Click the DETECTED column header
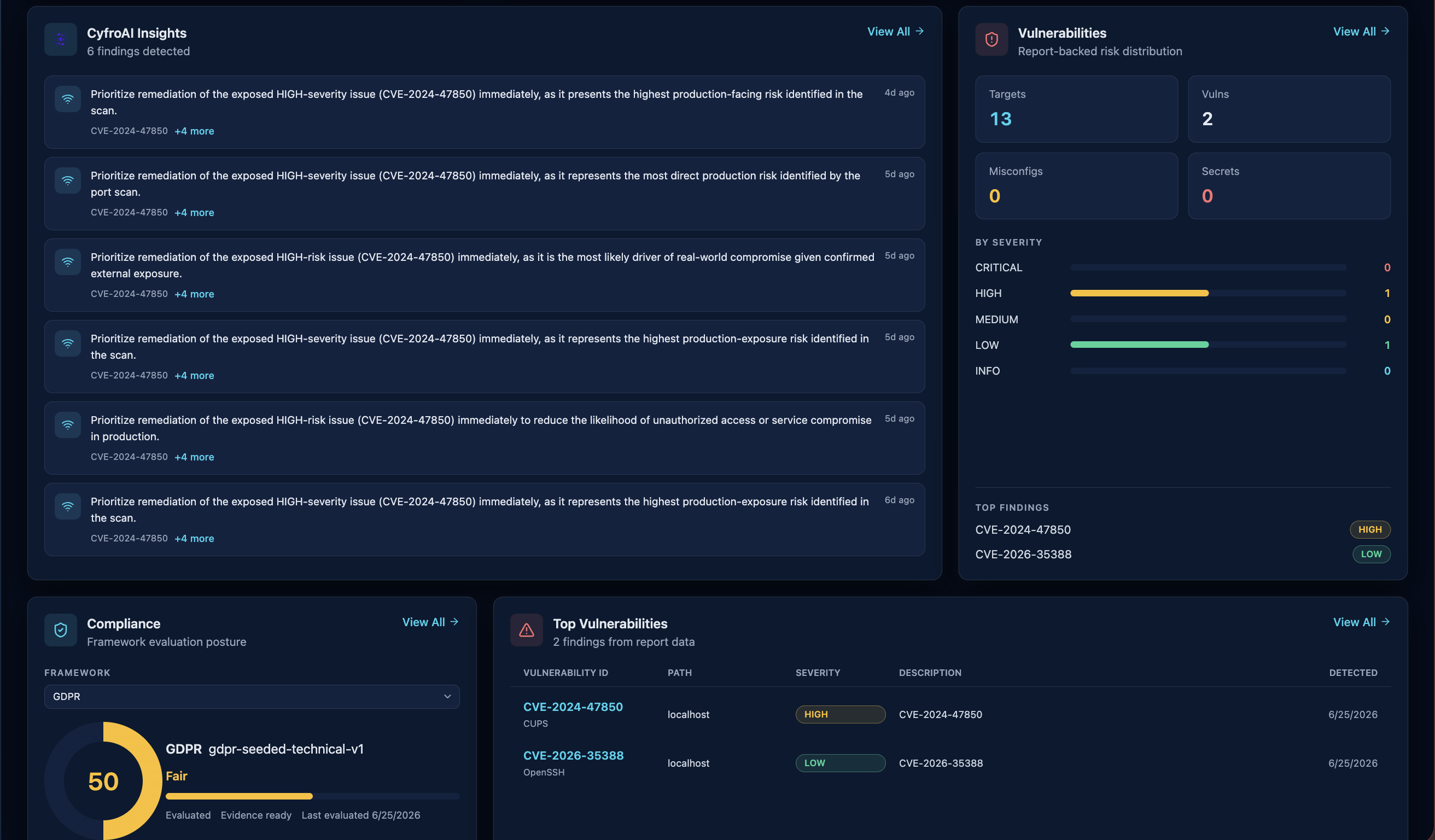 [x=1353, y=673]
